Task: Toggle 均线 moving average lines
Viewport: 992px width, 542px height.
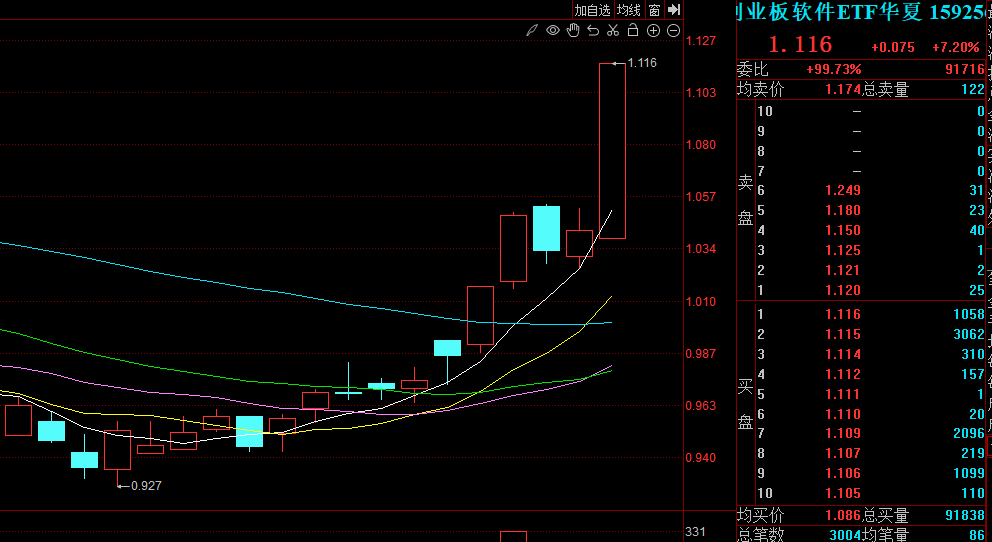Action: tap(629, 10)
